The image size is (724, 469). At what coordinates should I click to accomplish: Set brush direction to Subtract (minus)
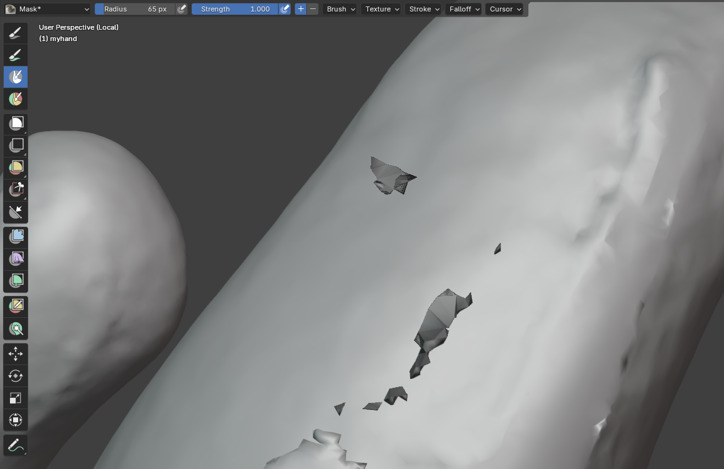pos(313,9)
